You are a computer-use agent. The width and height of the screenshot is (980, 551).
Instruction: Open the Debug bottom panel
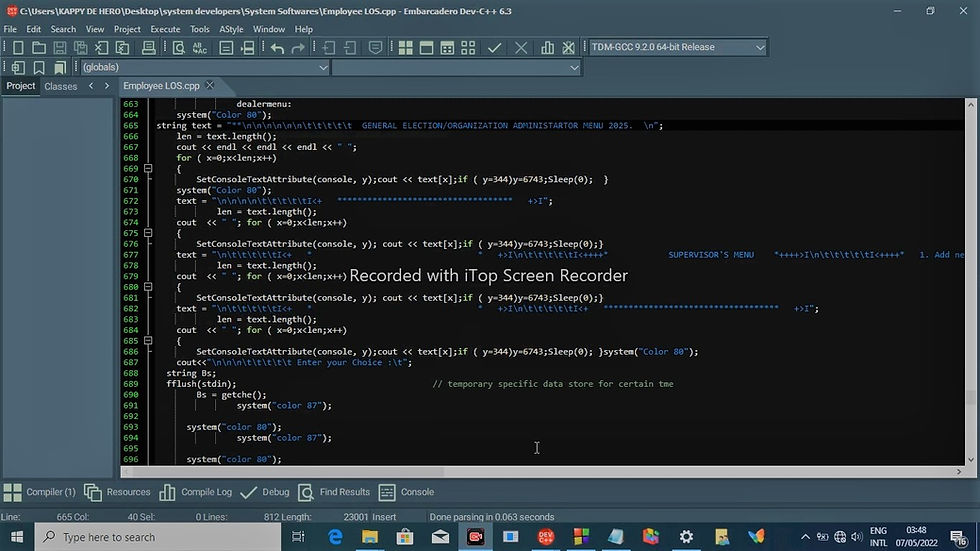(x=265, y=492)
